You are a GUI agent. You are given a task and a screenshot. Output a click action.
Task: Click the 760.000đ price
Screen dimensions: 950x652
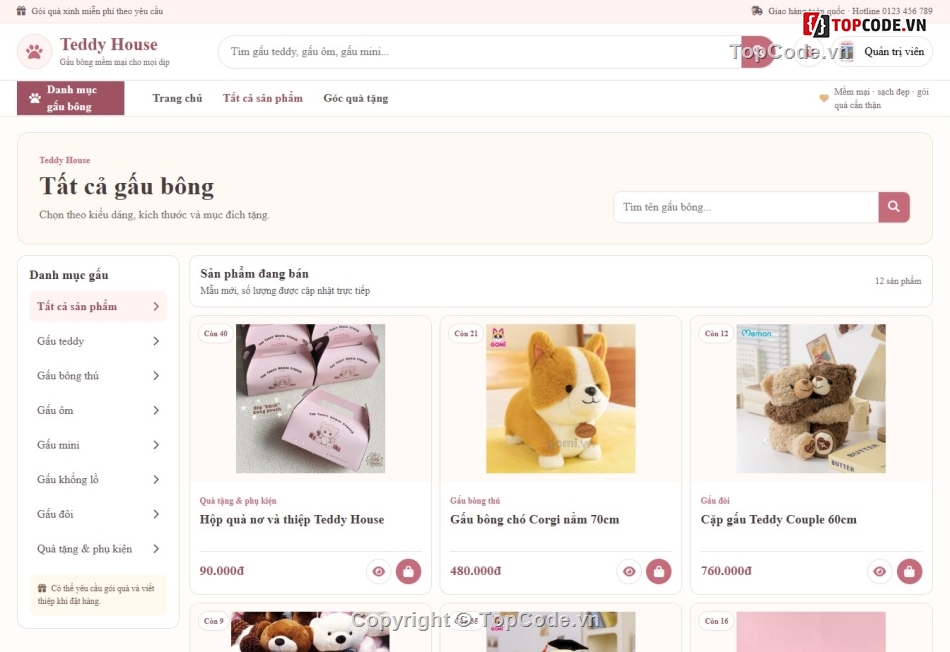click(726, 571)
